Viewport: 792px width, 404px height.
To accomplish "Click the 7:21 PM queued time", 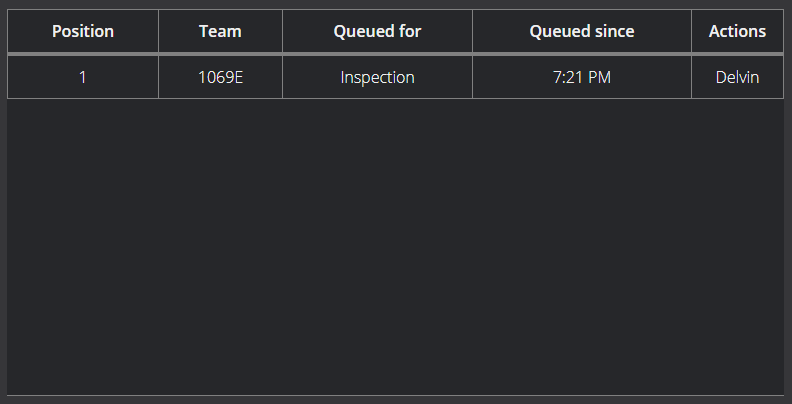I will [582, 77].
